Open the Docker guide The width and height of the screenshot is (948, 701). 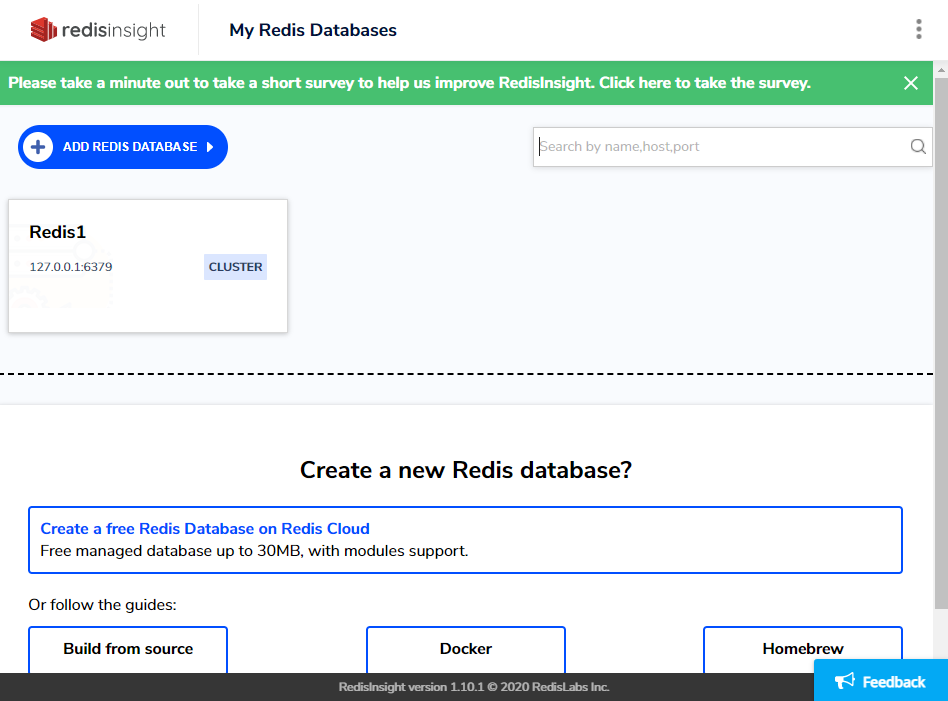[466, 649]
